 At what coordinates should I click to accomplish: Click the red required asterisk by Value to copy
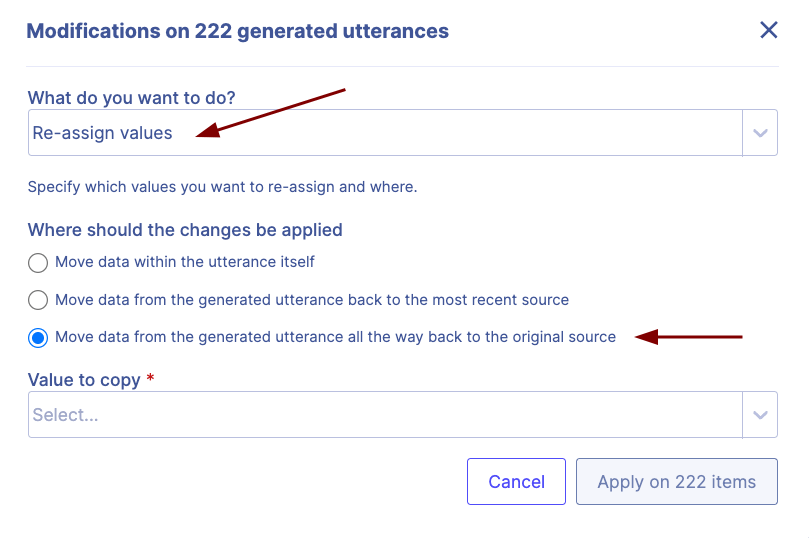(150, 378)
